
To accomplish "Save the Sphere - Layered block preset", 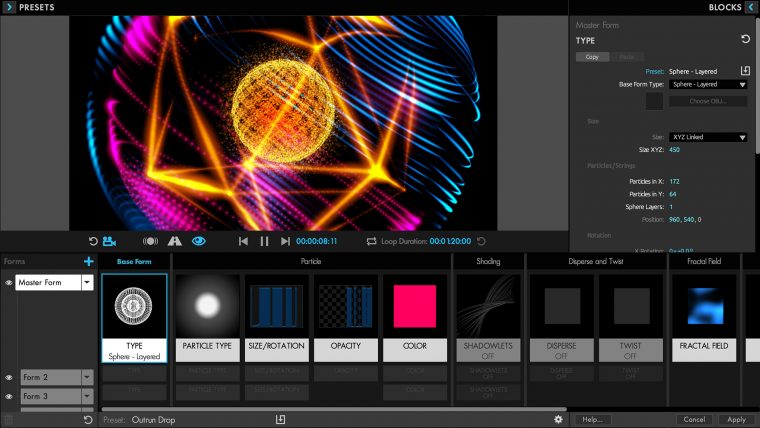I will [744, 71].
